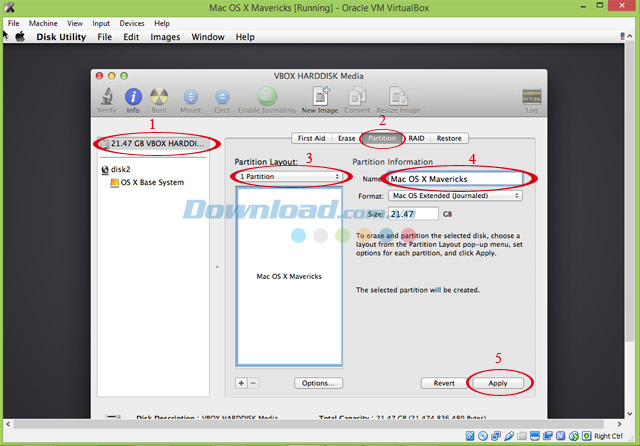Click the Apply button

pyautogui.click(x=498, y=383)
